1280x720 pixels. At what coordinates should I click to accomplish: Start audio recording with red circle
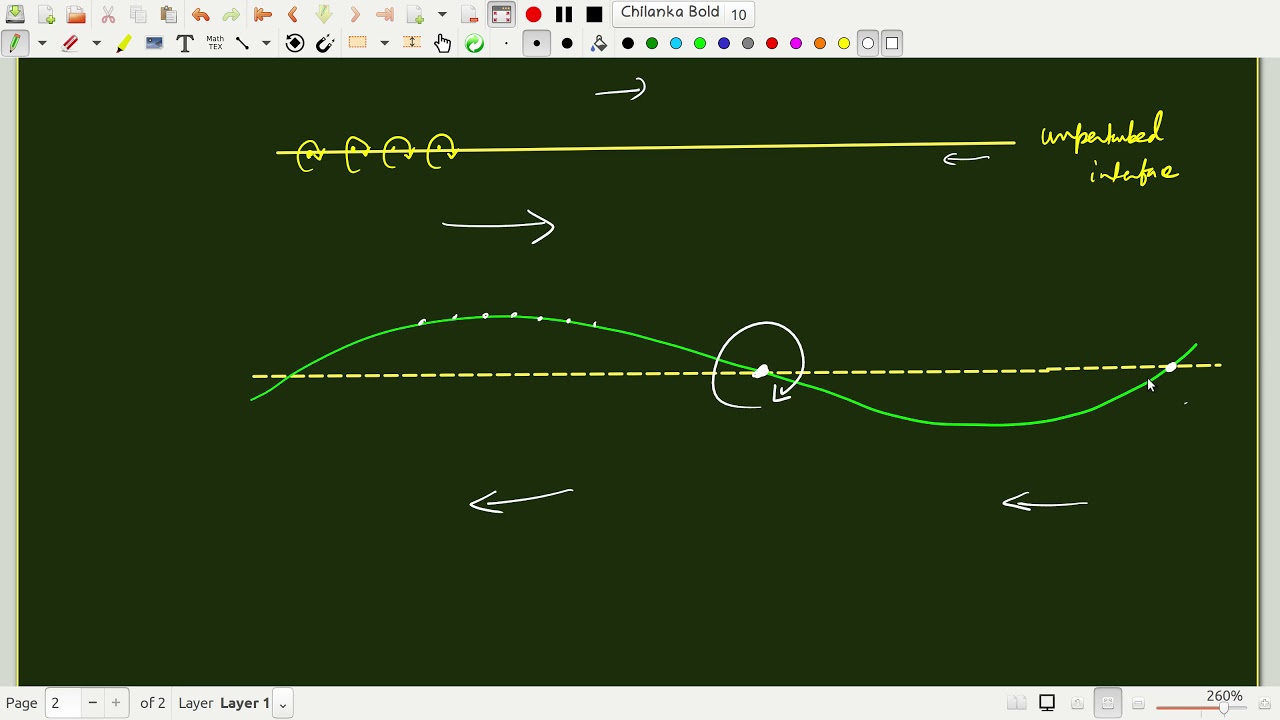pyautogui.click(x=533, y=14)
